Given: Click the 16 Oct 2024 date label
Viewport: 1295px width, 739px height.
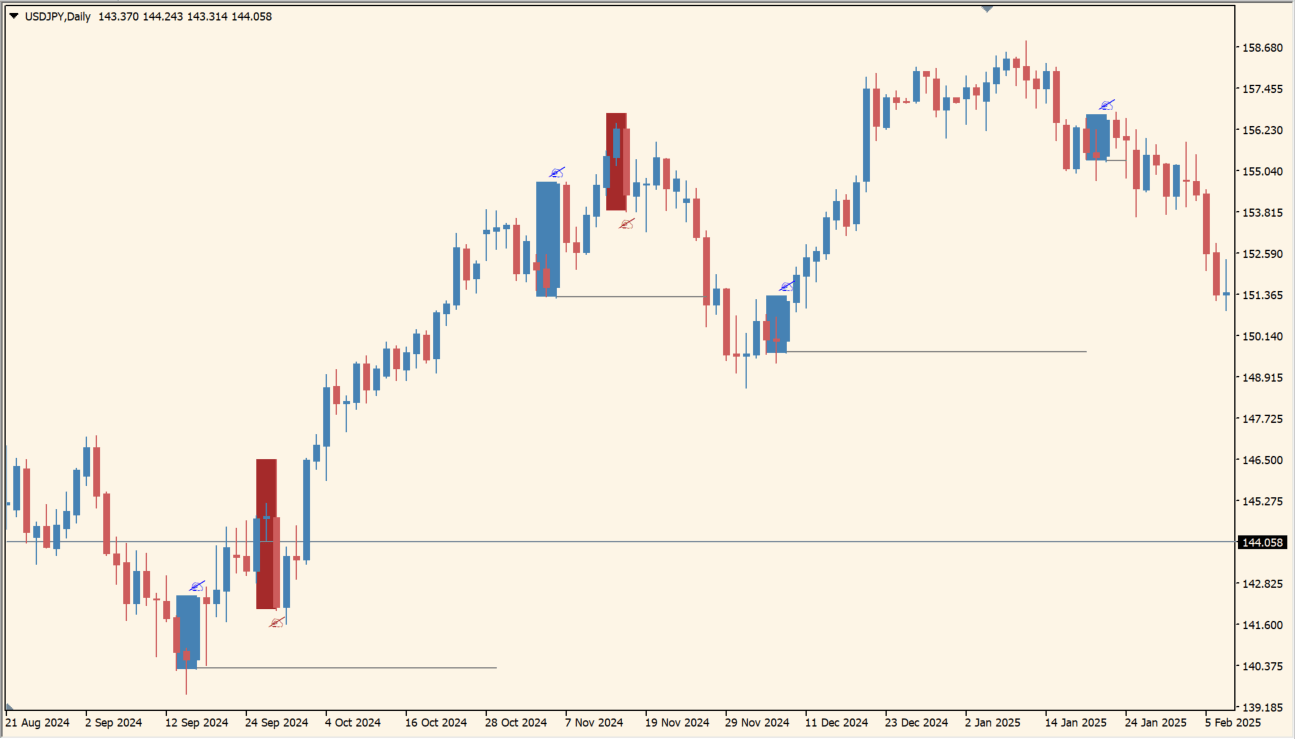Looking at the screenshot, I should pos(437,722).
